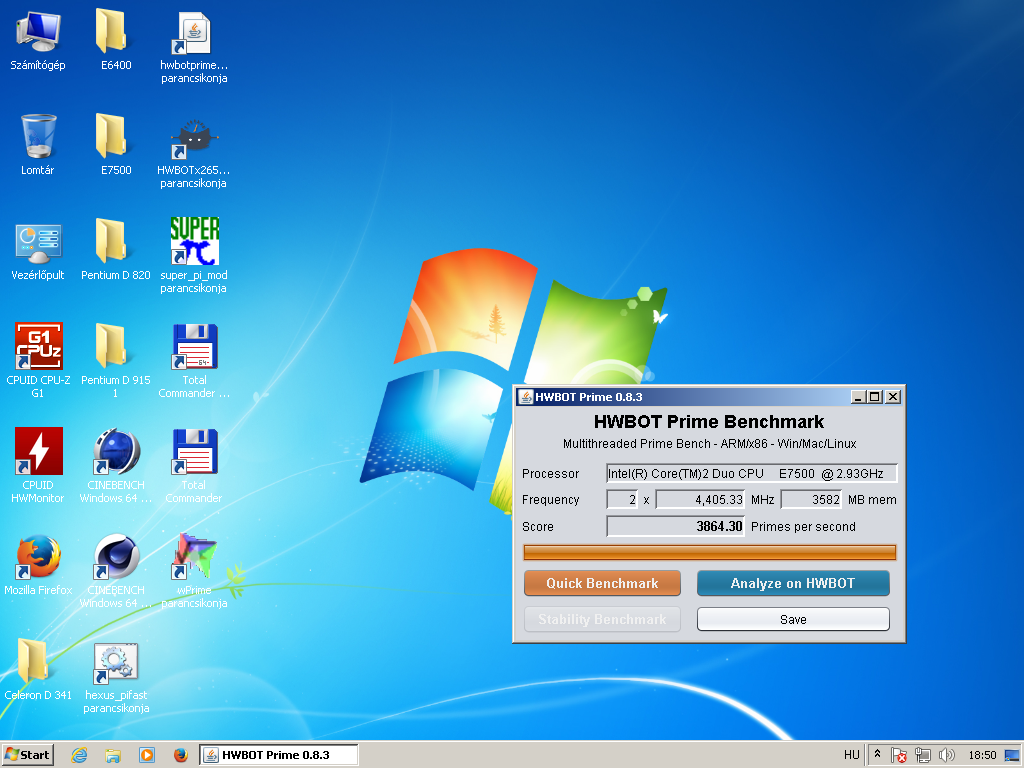This screenshot has width=1024, height=768.
Task: Click the Multithreaded Prime Bench subtitle text
Action: (x=709, y=443)
